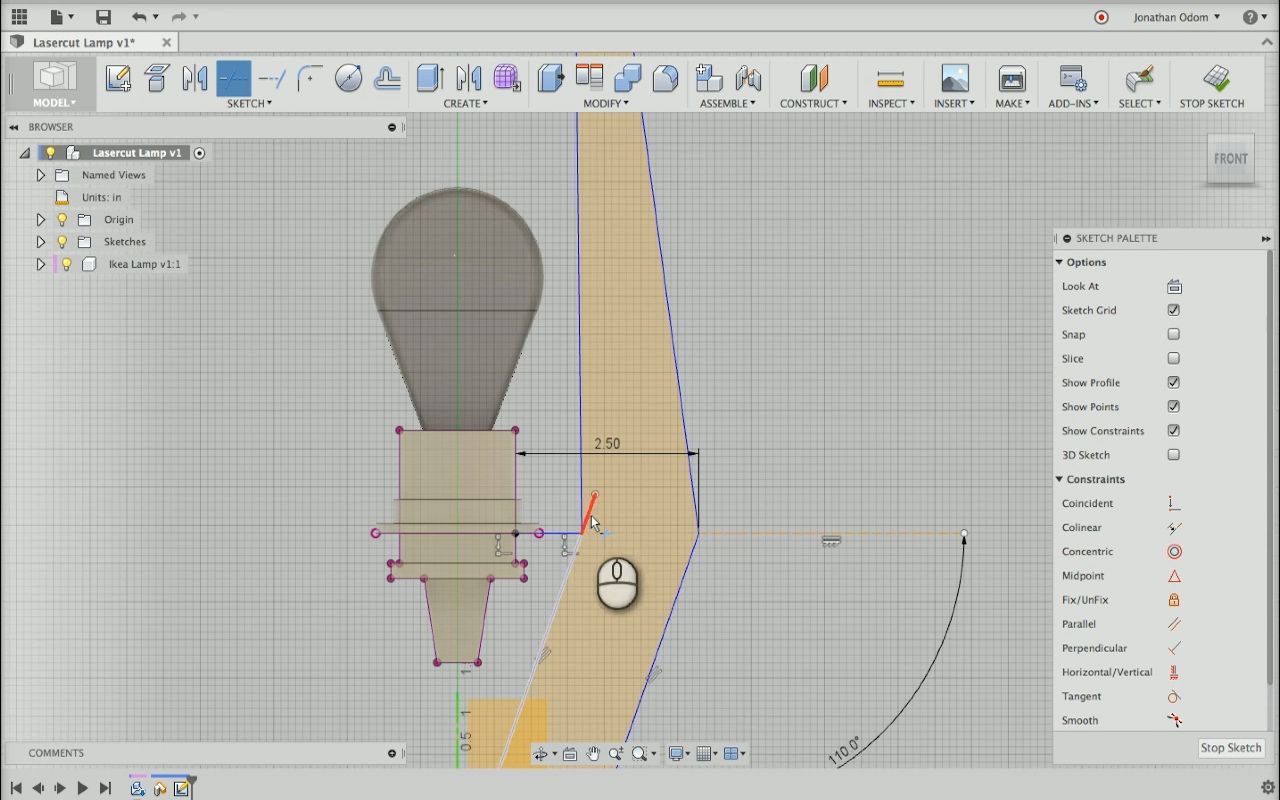Viewport: 1280px width, 800px height.
Task: Click the FRONT face of view cube
Action: pos(1230,159)
